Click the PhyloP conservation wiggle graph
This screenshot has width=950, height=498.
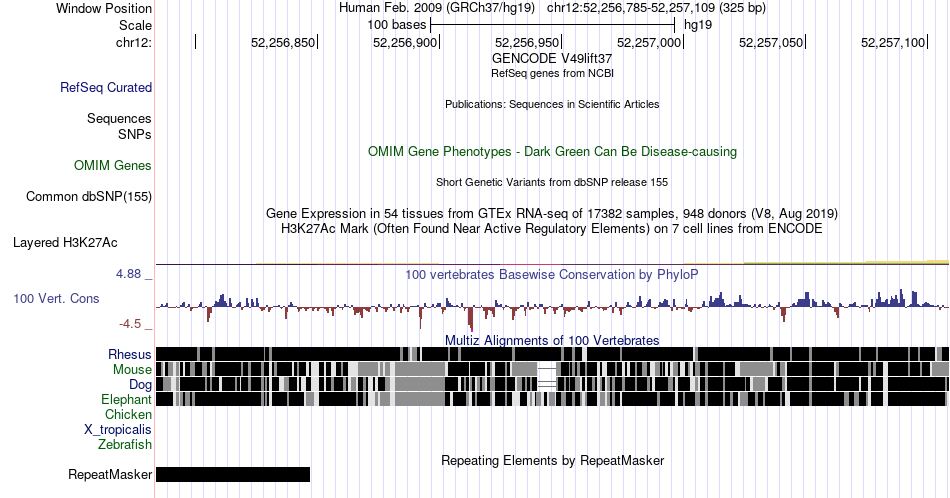[x=552, y=308]
